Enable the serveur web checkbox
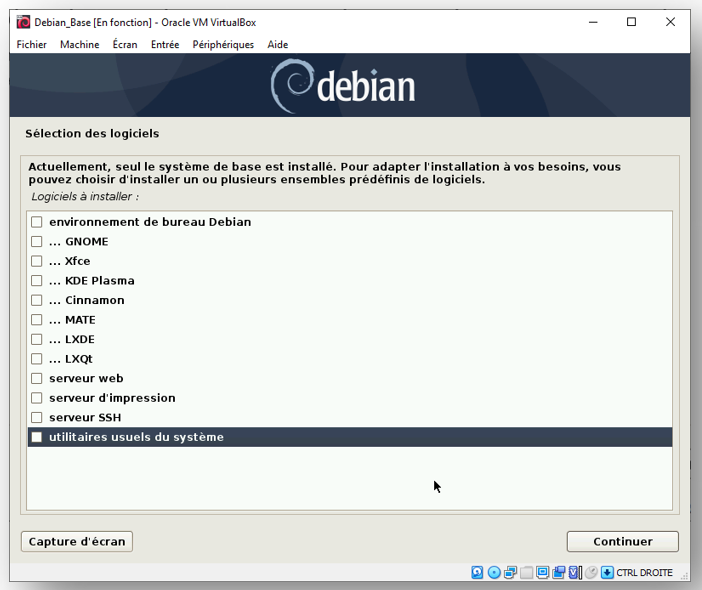This screenshot has height=590, width=702. click(37, 378)
